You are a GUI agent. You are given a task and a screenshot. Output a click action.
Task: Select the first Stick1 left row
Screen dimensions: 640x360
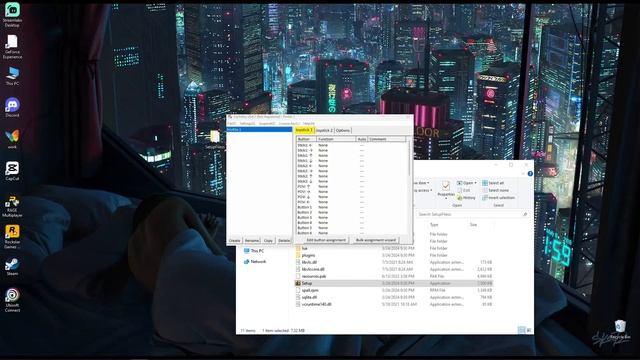point(351,145)
